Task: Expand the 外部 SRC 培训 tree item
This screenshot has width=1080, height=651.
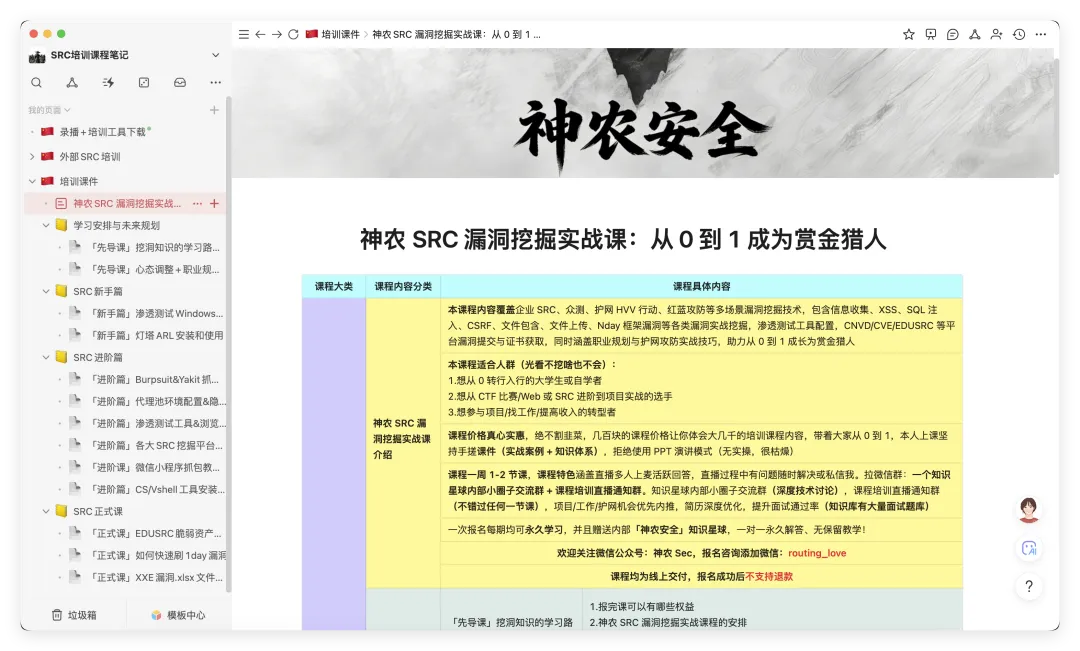Action: (x=32, y=157)
